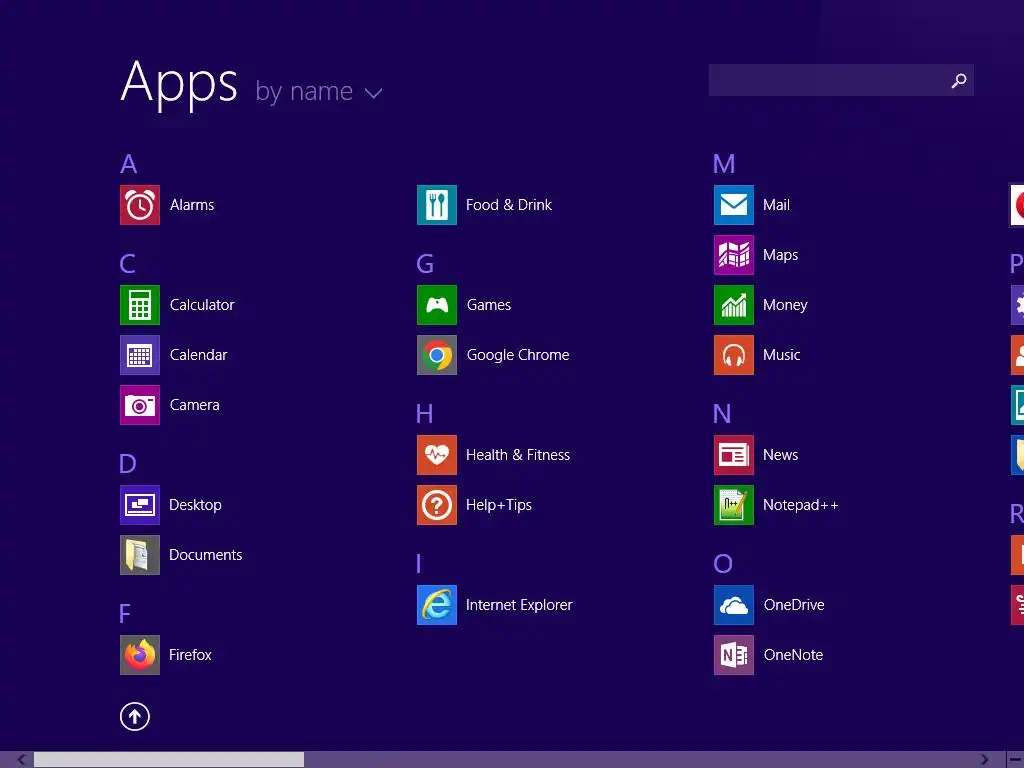Click the horizontal scrollbar left arrow
The width and height of the screenshot is (1024, 768).
pyautogui.click(x=21, y=760)
